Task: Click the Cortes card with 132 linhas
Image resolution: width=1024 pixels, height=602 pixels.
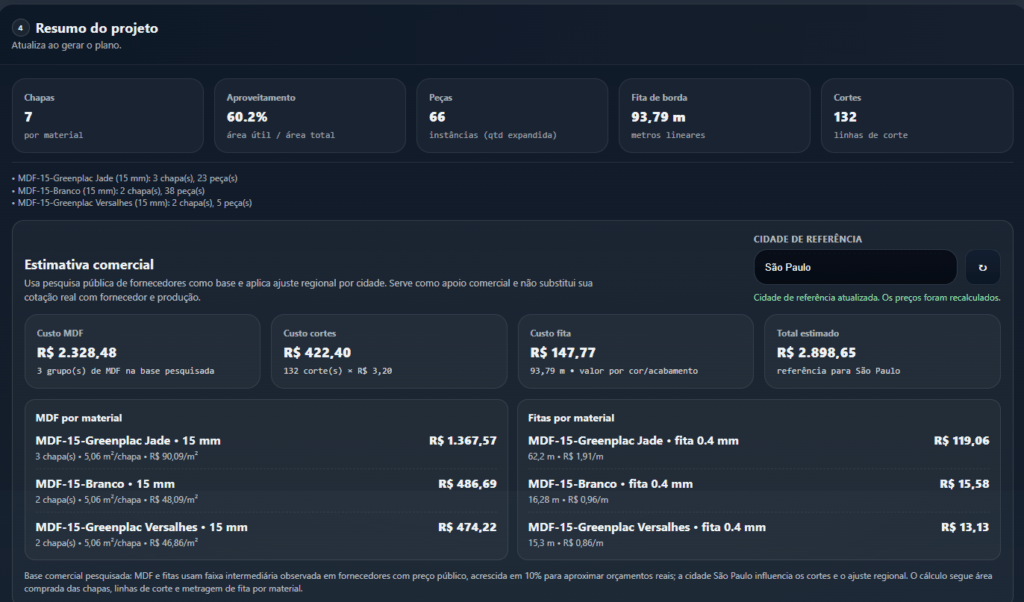Action: click(916, 115)
